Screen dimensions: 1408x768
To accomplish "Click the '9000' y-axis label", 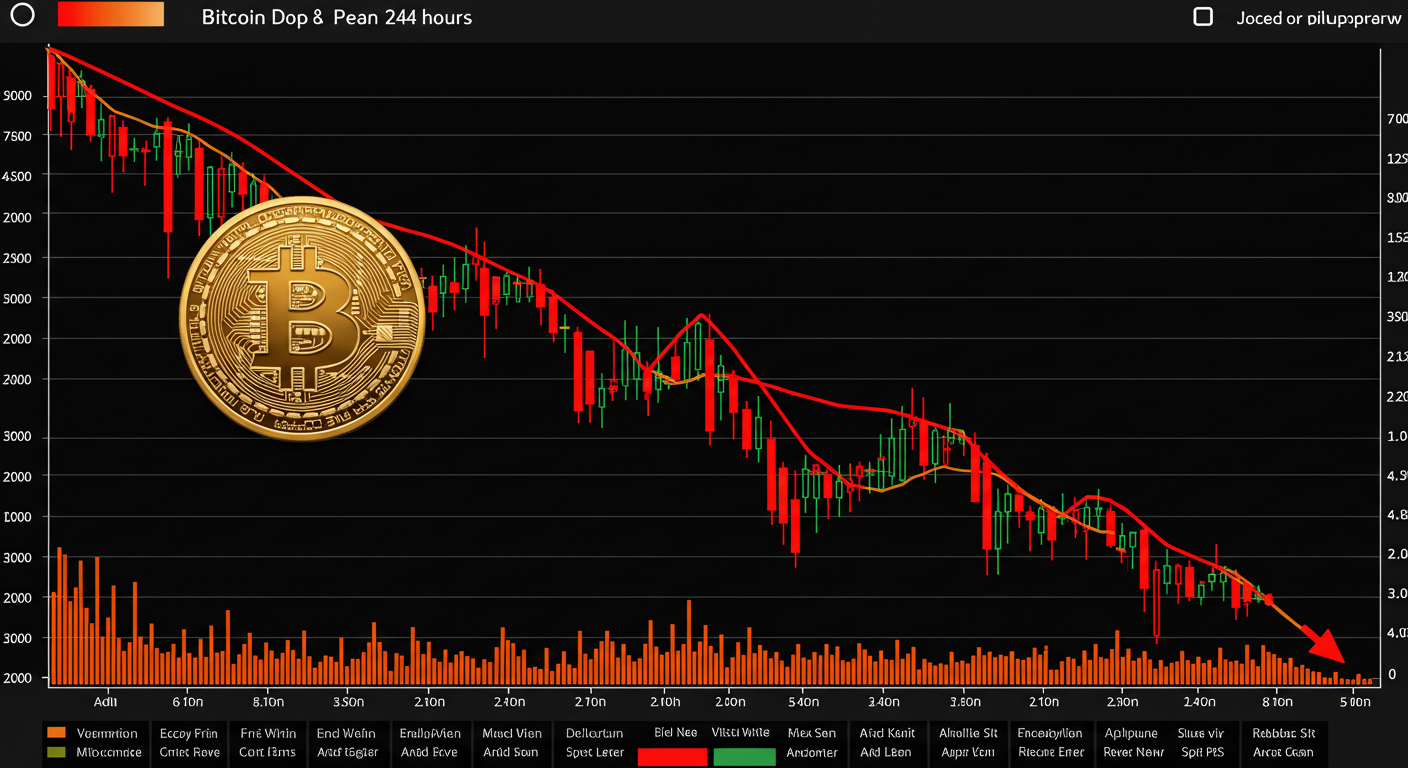I will coord(17,96).
